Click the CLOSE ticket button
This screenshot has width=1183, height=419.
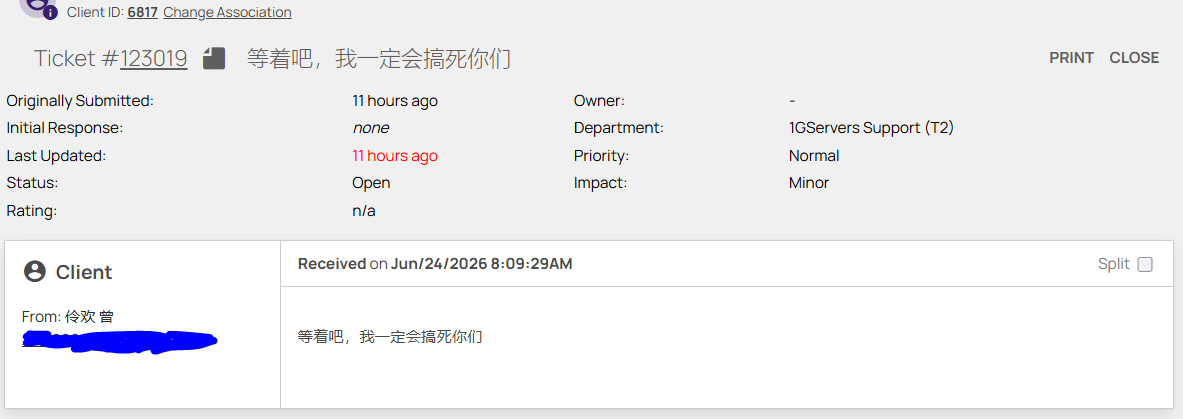tap(1134, 58)
